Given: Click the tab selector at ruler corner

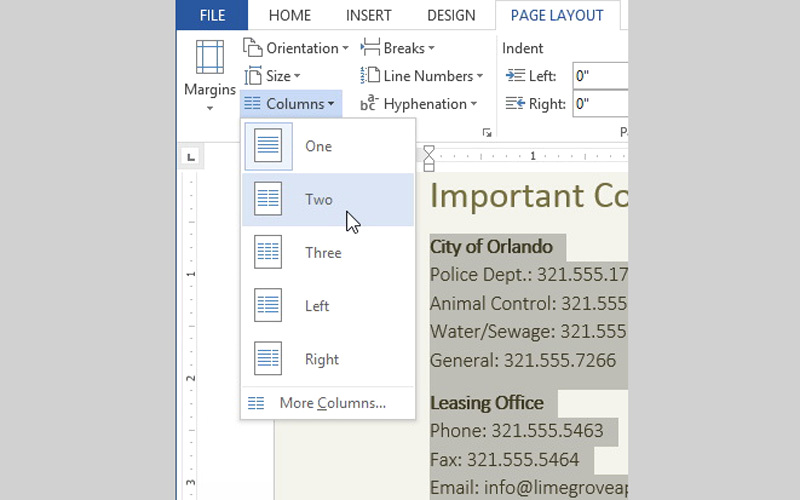Looking at the screenshot, I should click(191, 157).
